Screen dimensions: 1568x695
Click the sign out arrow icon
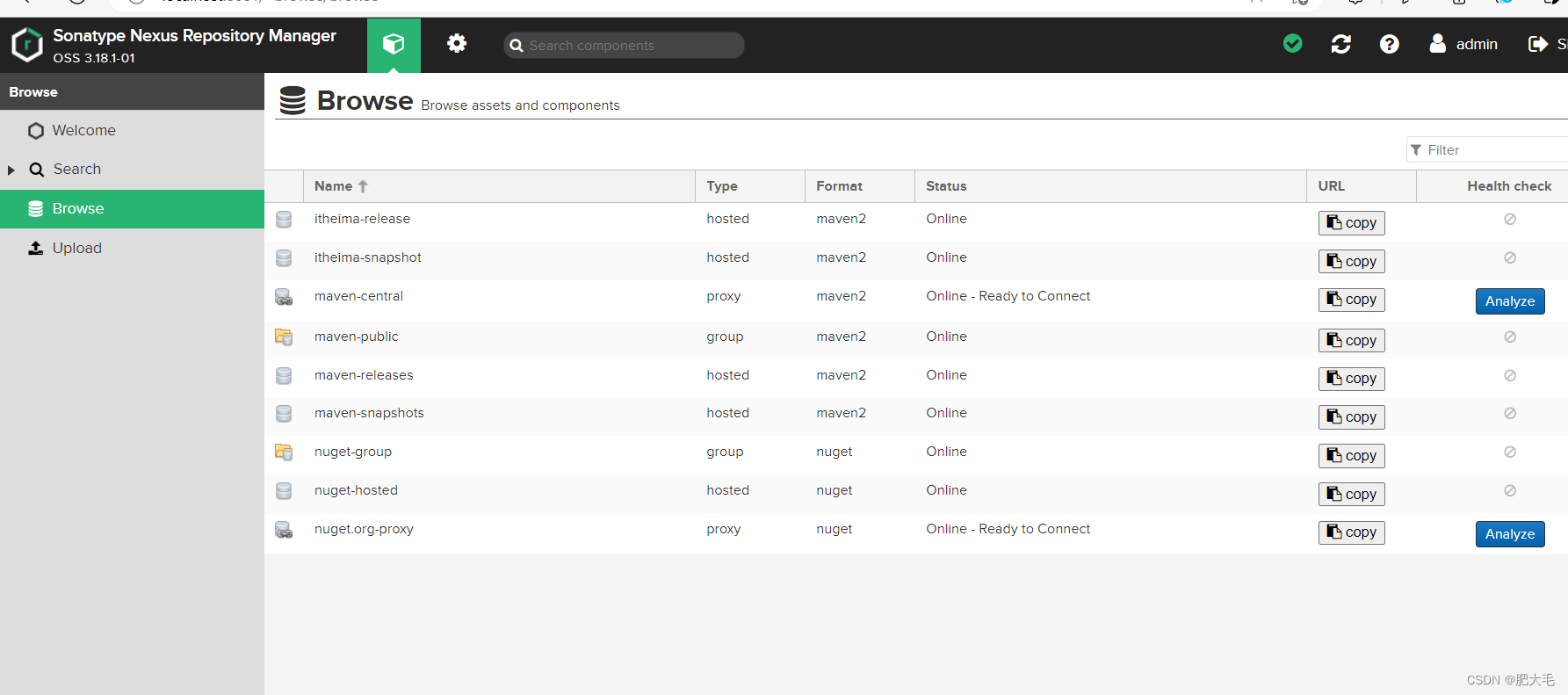pos(1538,44)
